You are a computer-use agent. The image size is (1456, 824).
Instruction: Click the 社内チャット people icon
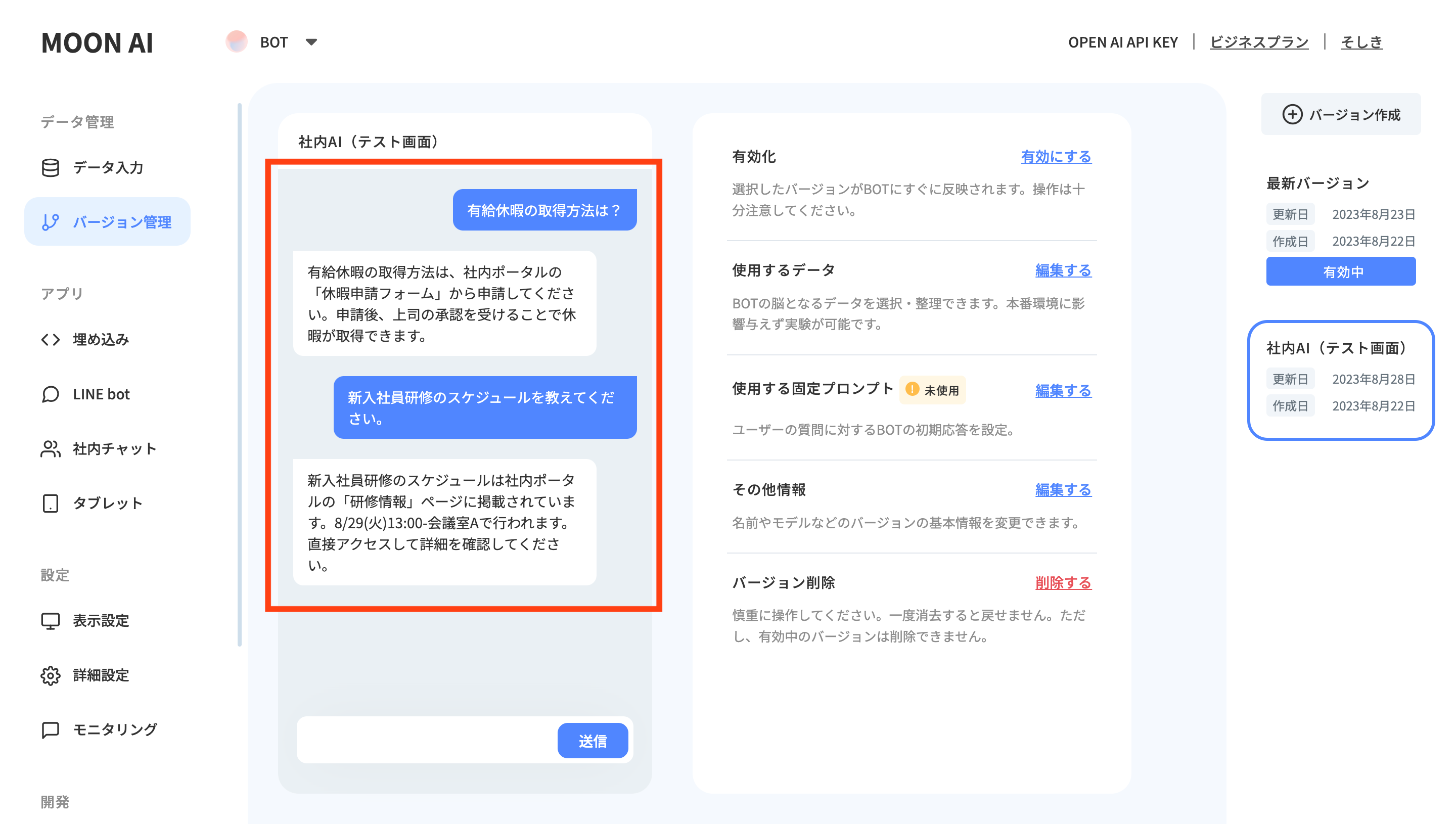pyautogui.click(x=51, y=449)
